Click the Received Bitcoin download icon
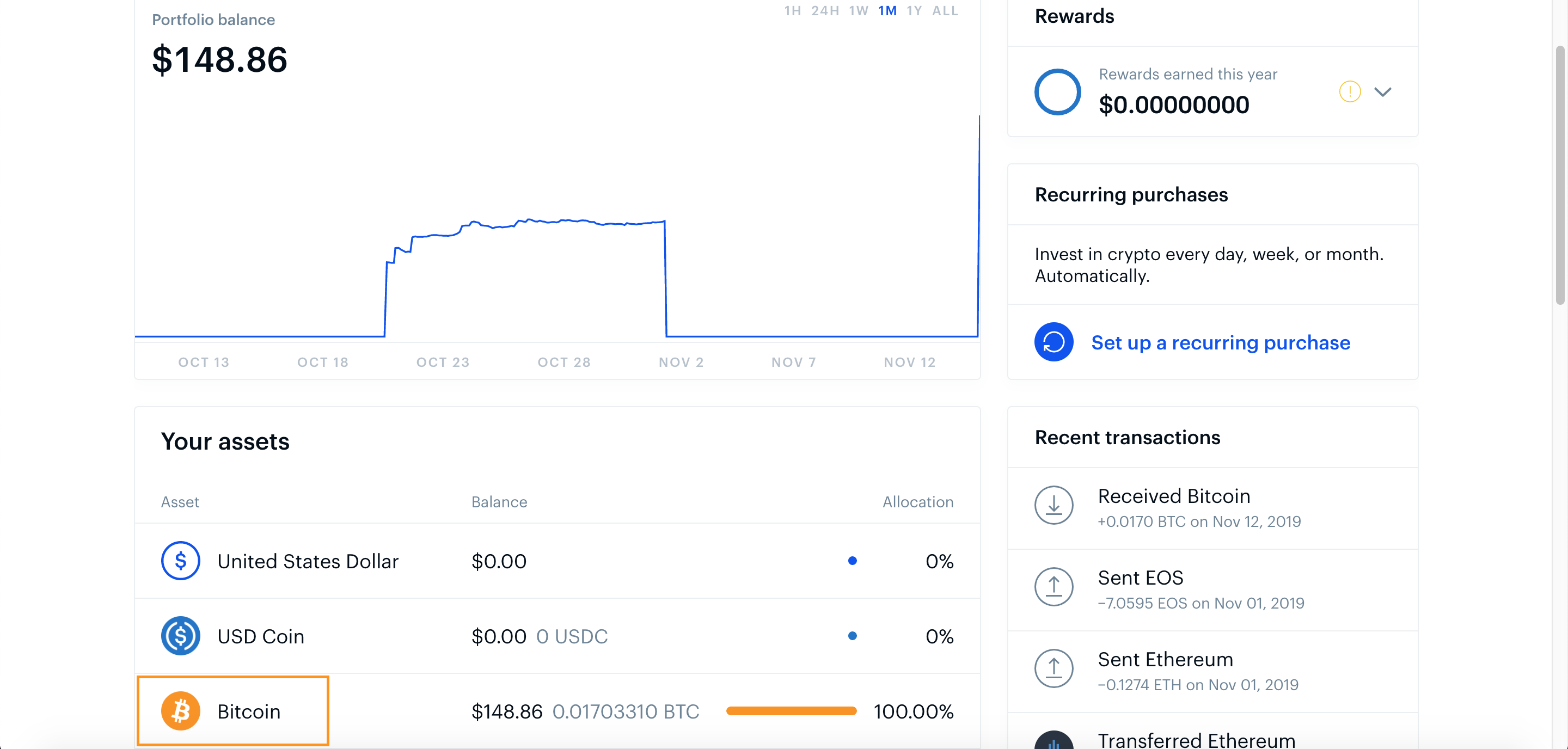This screenshot has width=1568, height=749. pos(1053,505)
